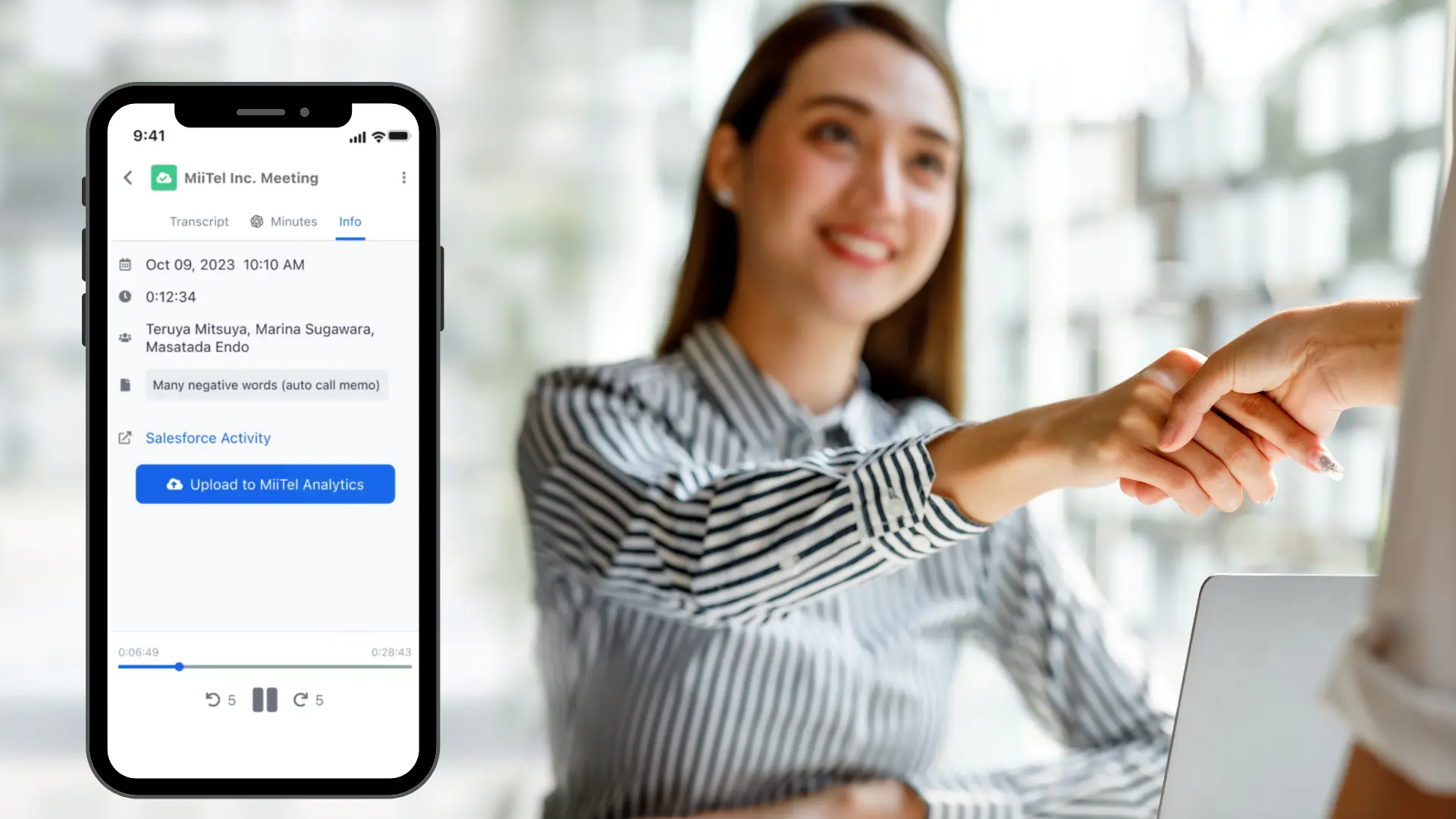Tap the duration clock icon
This screenshot has width=1456, height=819.
[125, 296]
